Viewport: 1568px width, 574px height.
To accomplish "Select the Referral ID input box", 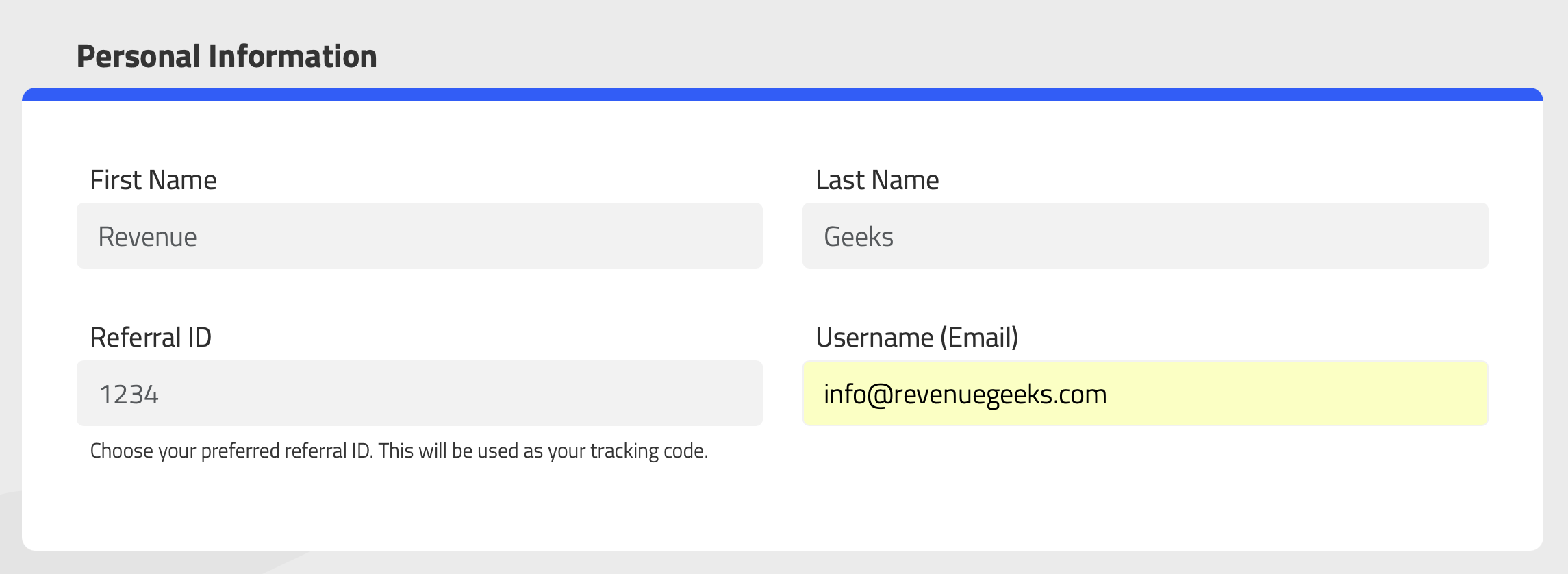I will pyautogui.click(x=419, y=393).
